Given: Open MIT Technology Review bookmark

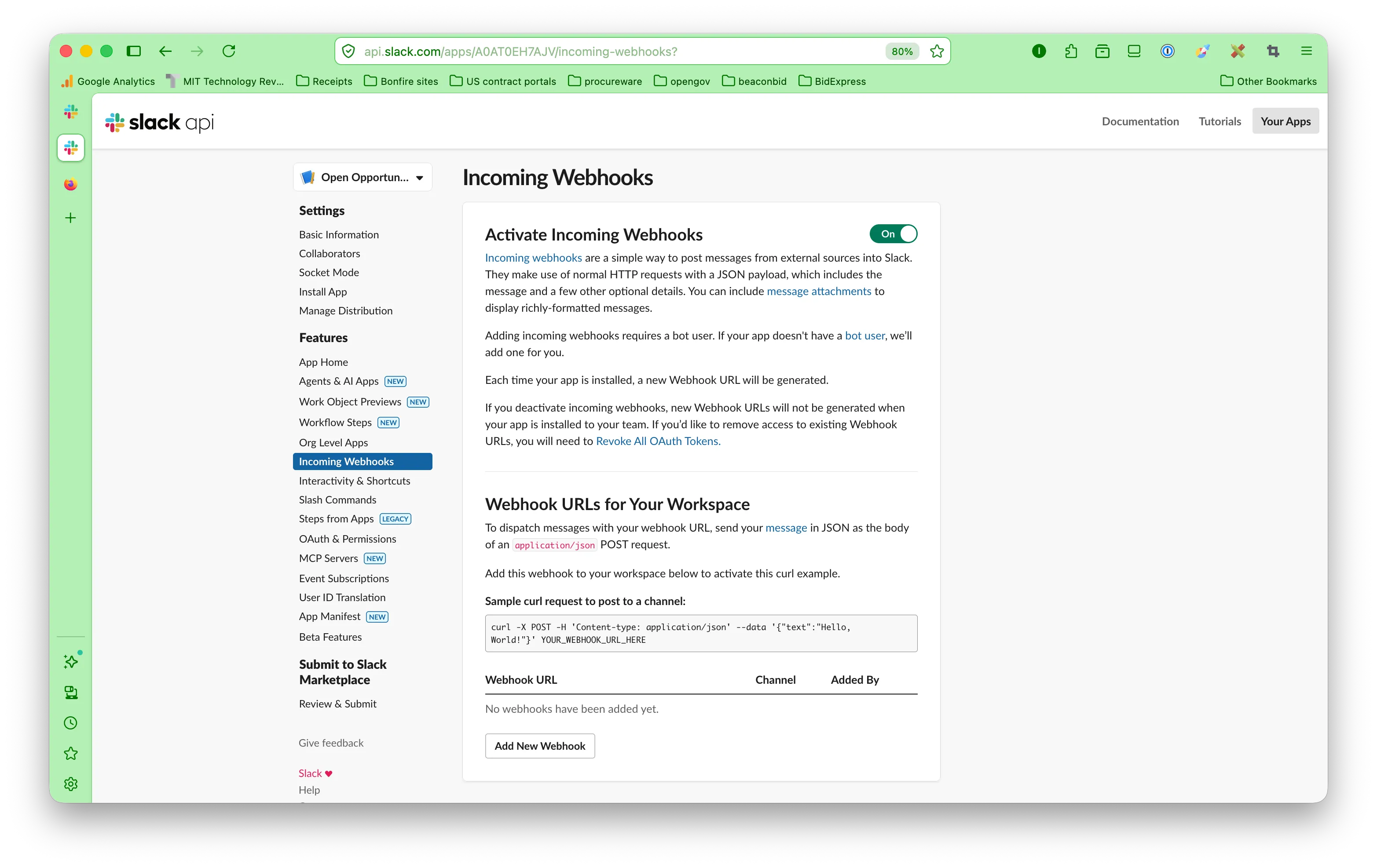Looking at the screenshot, I should [x=225, y=81].
